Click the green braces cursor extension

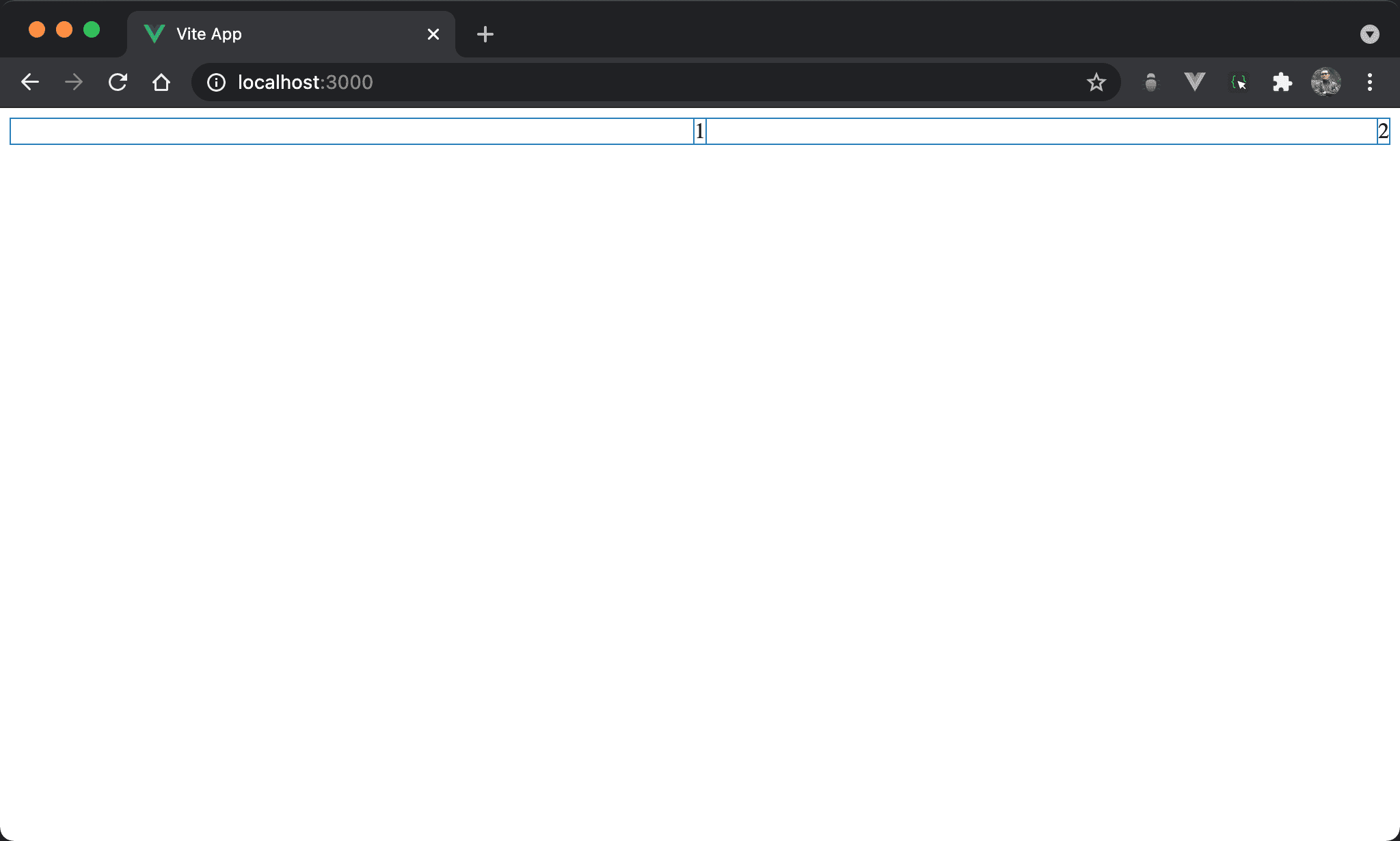pyautogui.click(x=1239, y=83)
